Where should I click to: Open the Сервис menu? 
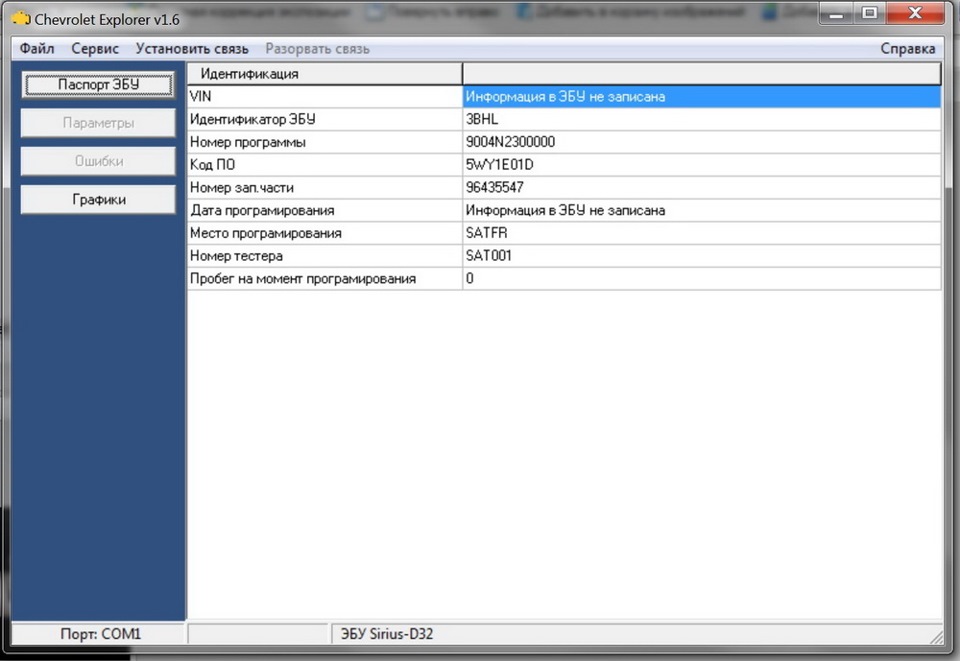pos(95,48)
